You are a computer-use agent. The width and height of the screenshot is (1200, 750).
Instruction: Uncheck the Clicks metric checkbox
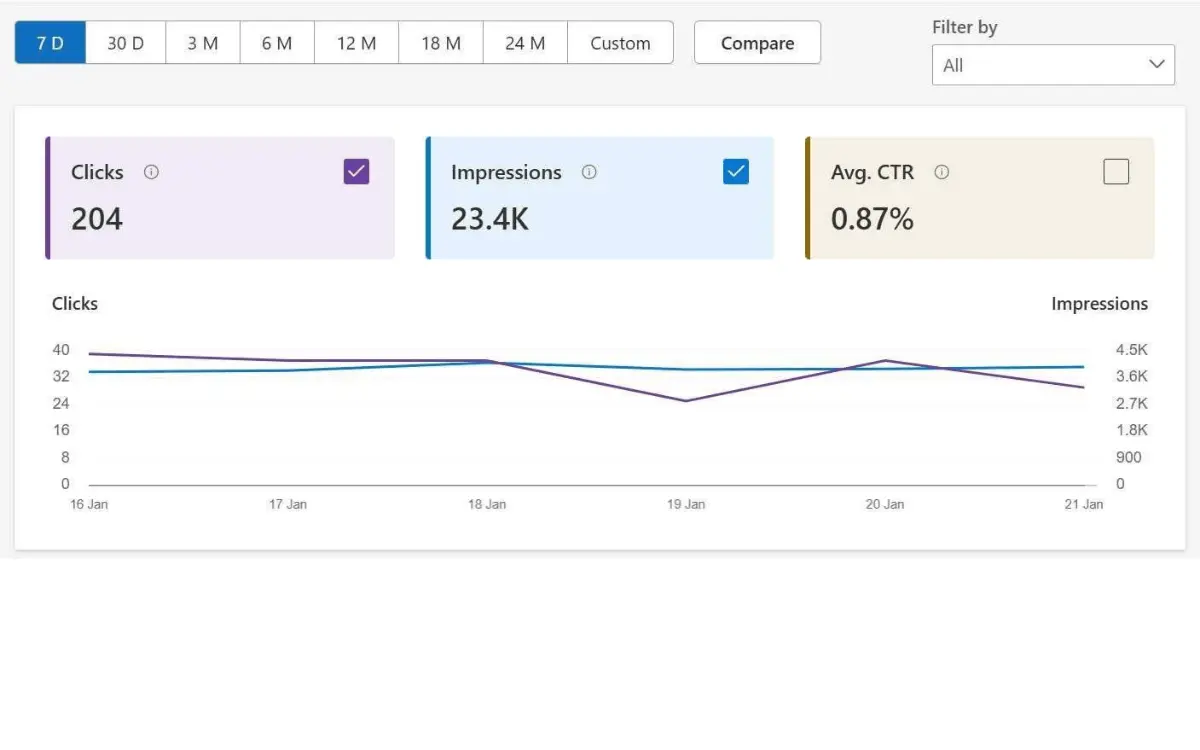tap(356, 171)
